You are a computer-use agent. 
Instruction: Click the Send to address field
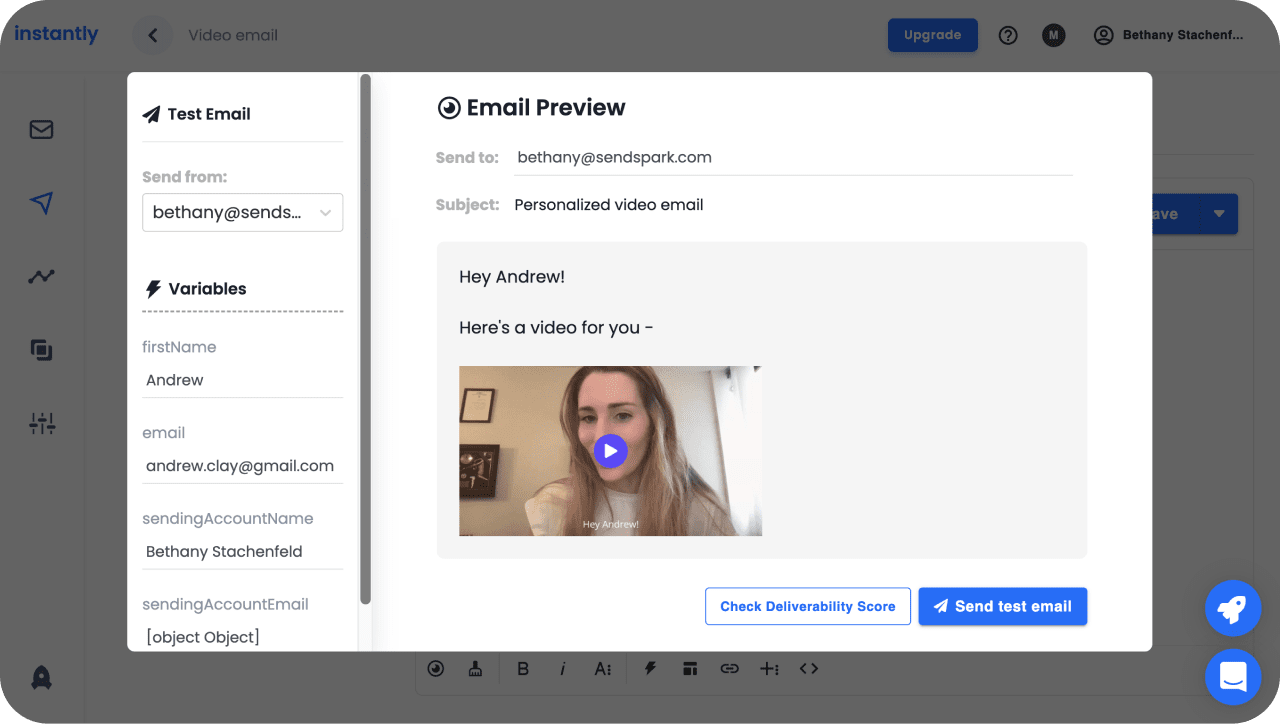(793, 157)
